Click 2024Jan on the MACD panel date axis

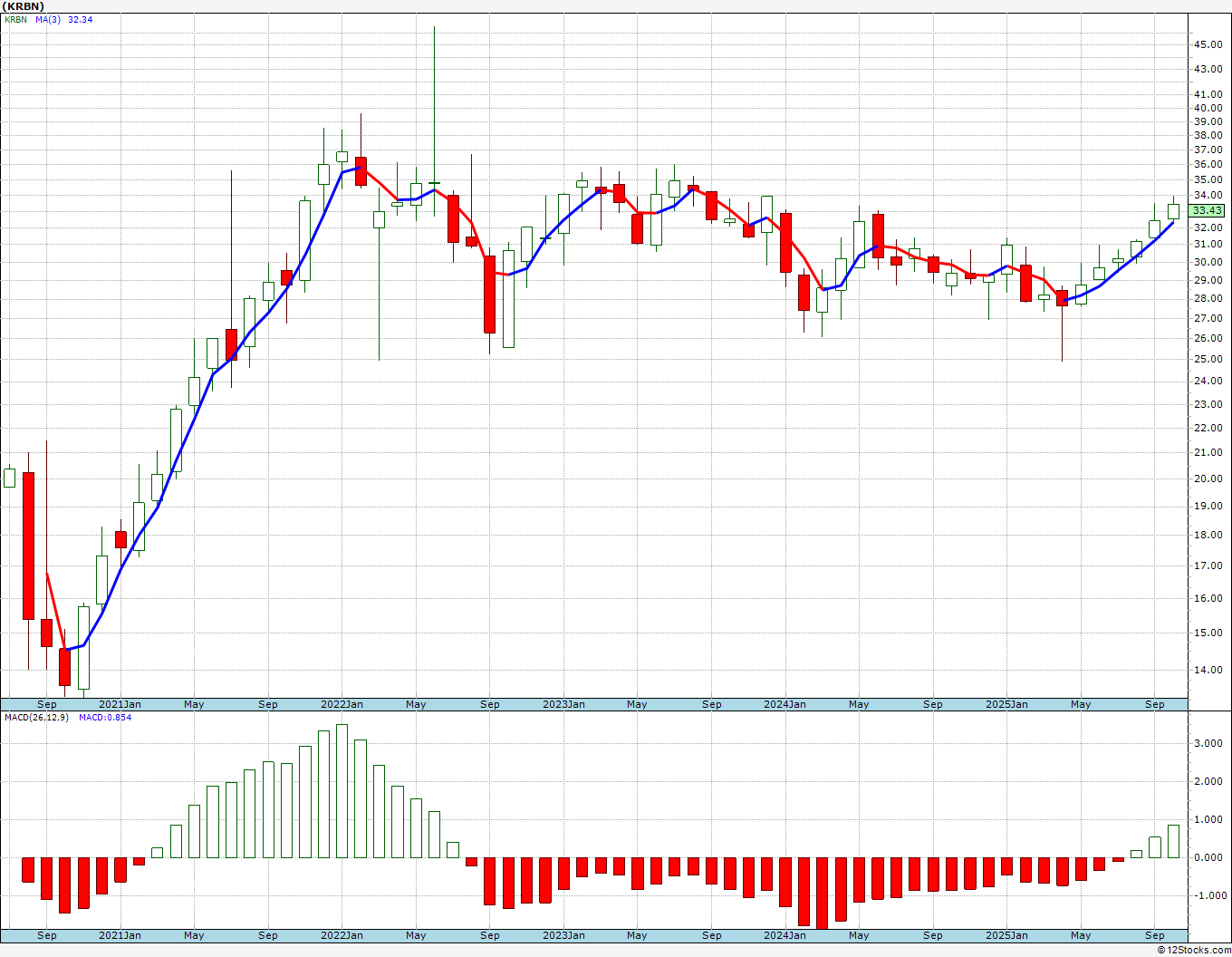784,935
